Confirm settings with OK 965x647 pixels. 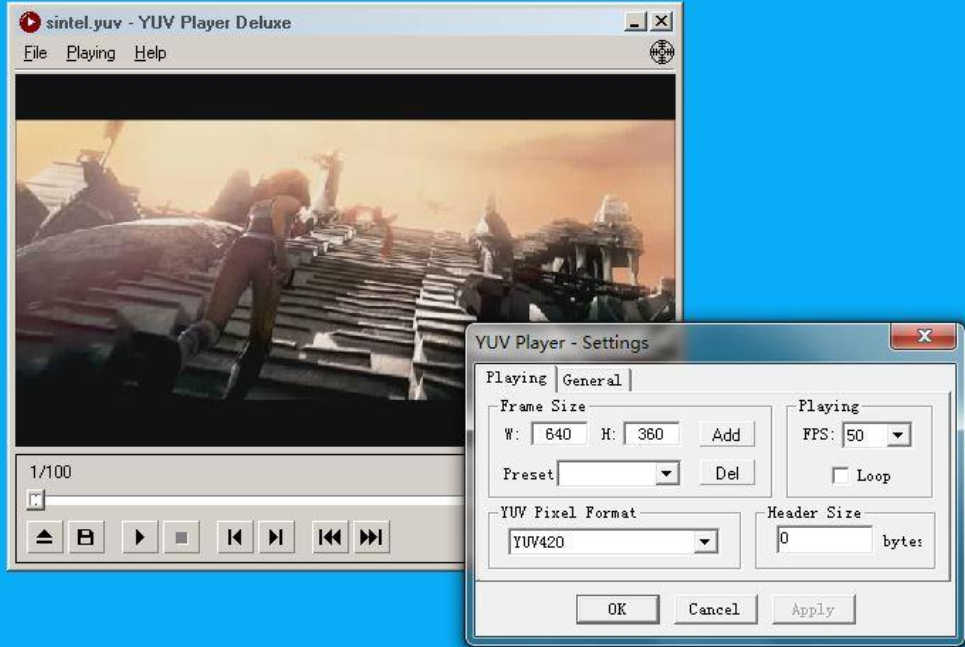pos(617,609)
